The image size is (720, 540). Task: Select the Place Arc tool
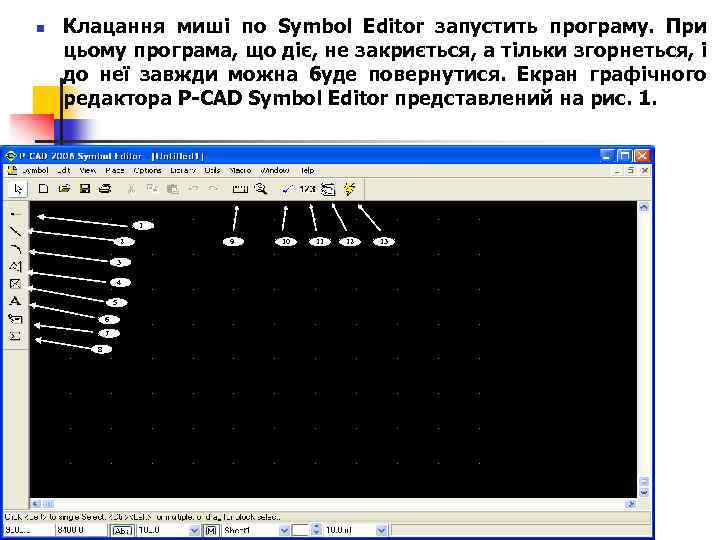pyautogui.click(x=16, y=249)
